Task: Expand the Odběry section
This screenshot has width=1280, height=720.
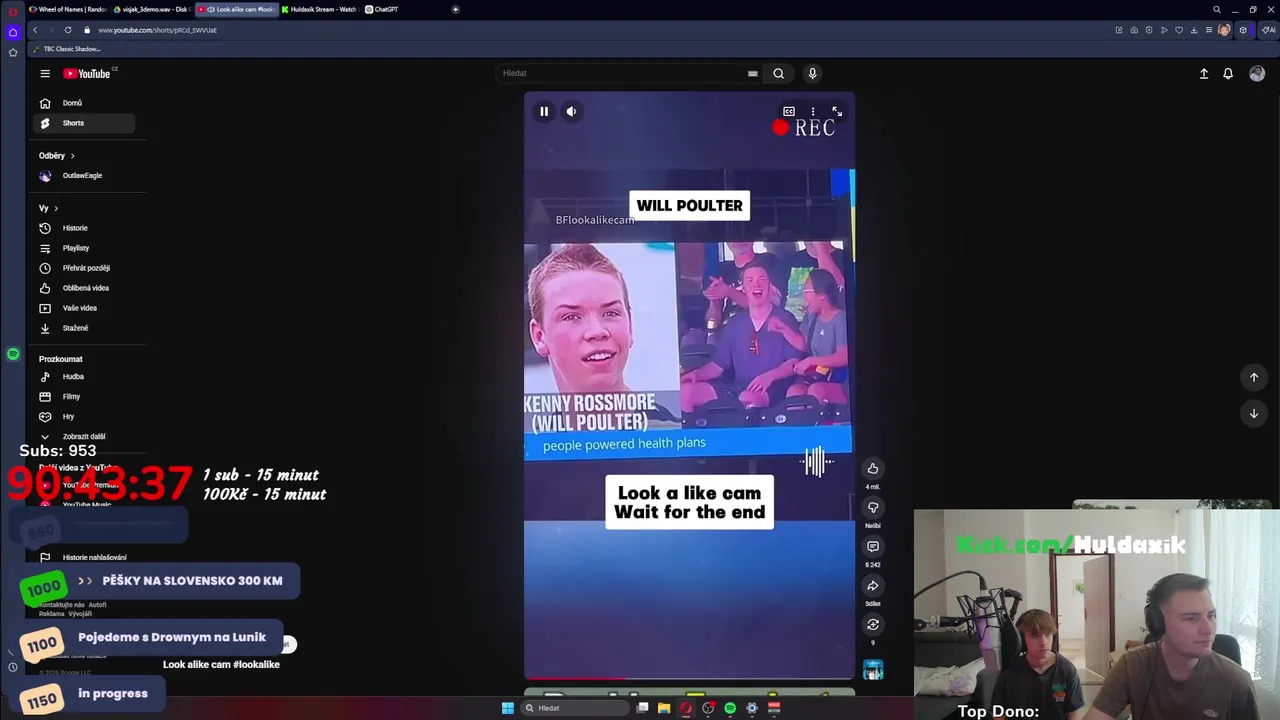Action: click(57, 156)
